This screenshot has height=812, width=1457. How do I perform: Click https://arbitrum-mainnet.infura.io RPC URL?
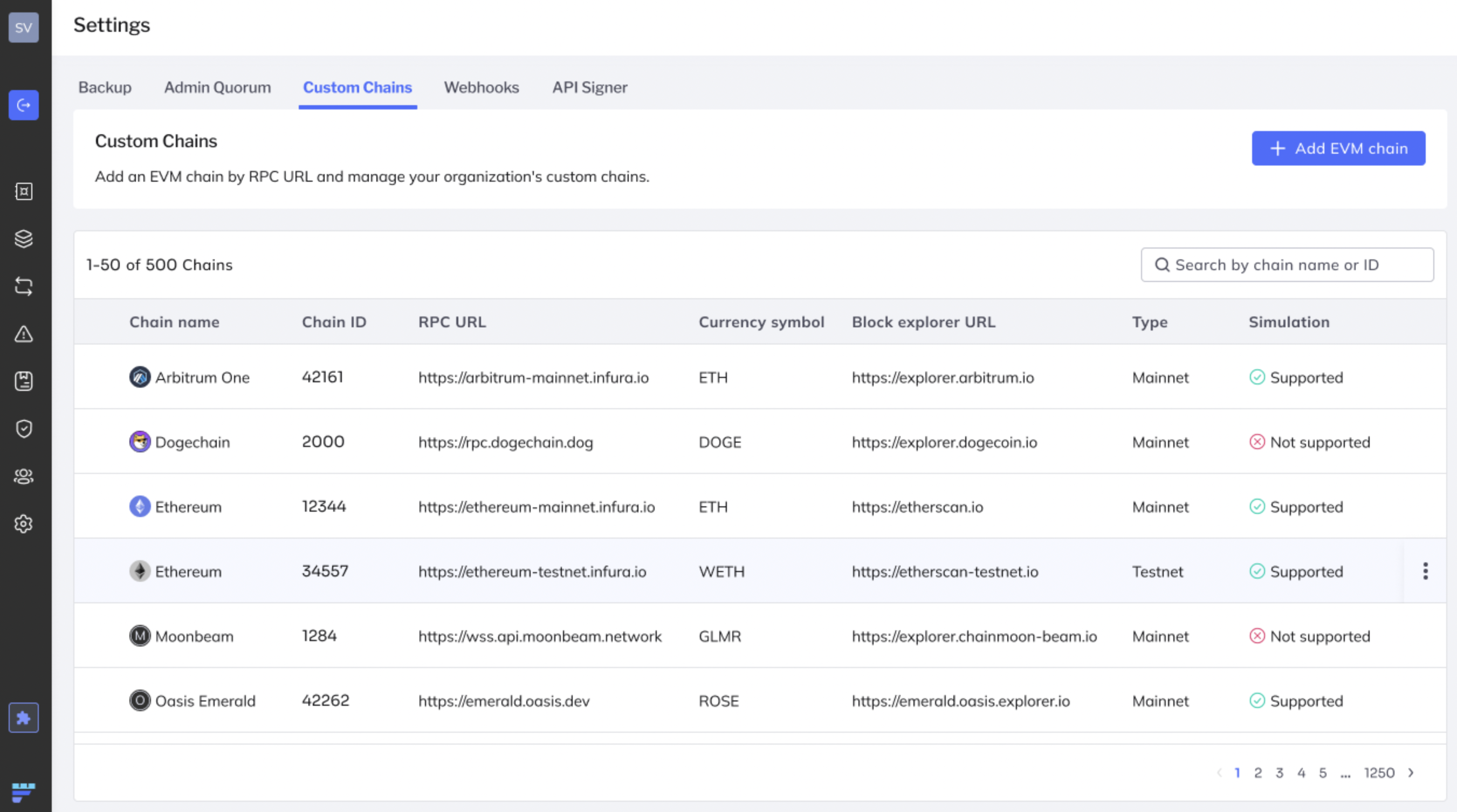[x=533, y=377]
